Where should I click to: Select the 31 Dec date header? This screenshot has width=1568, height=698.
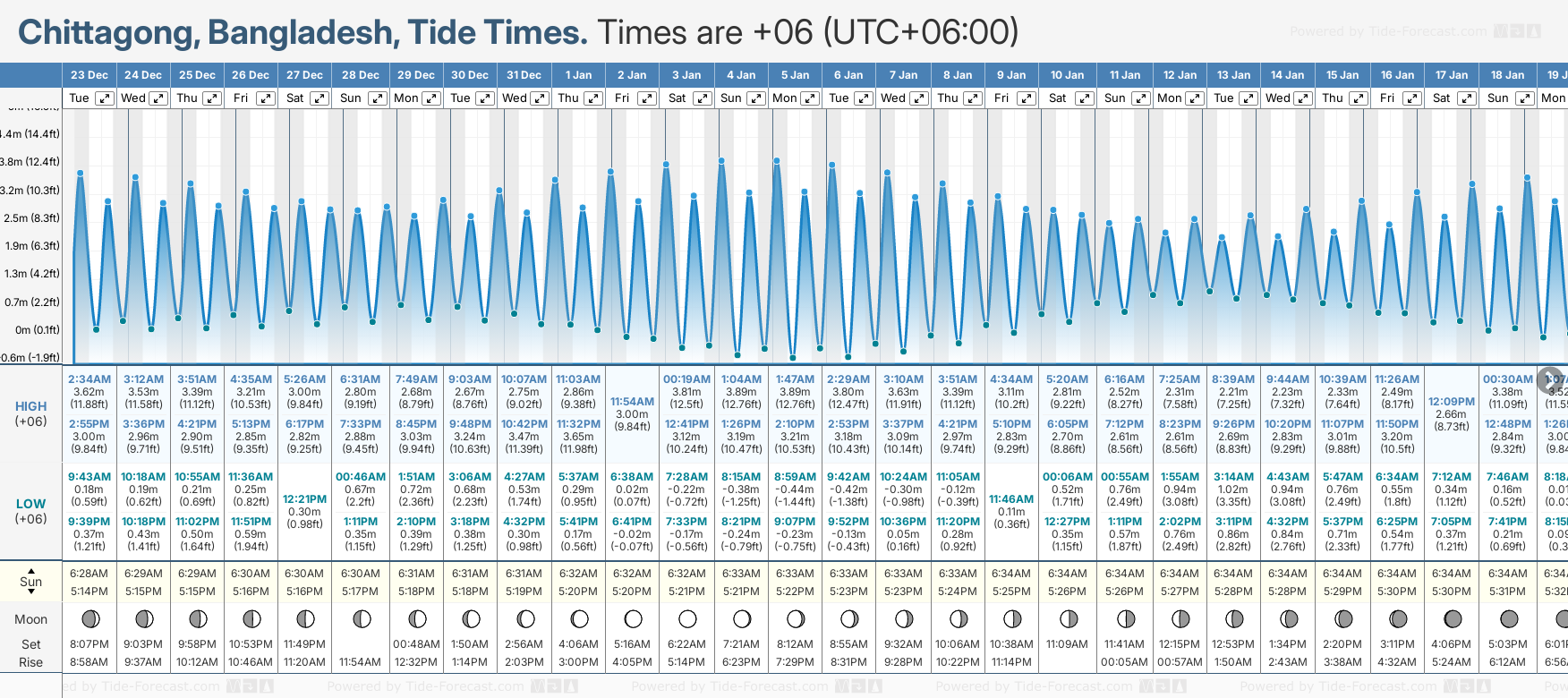524,75
